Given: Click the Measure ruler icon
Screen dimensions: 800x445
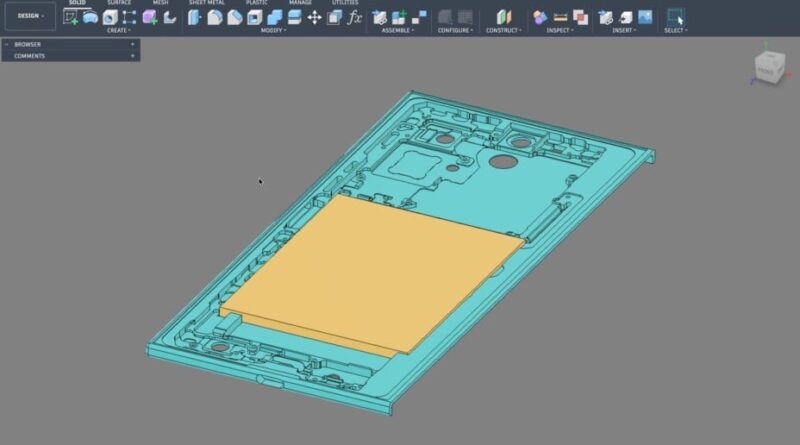Looking at the screenshot, I should [x=561, y=17].
